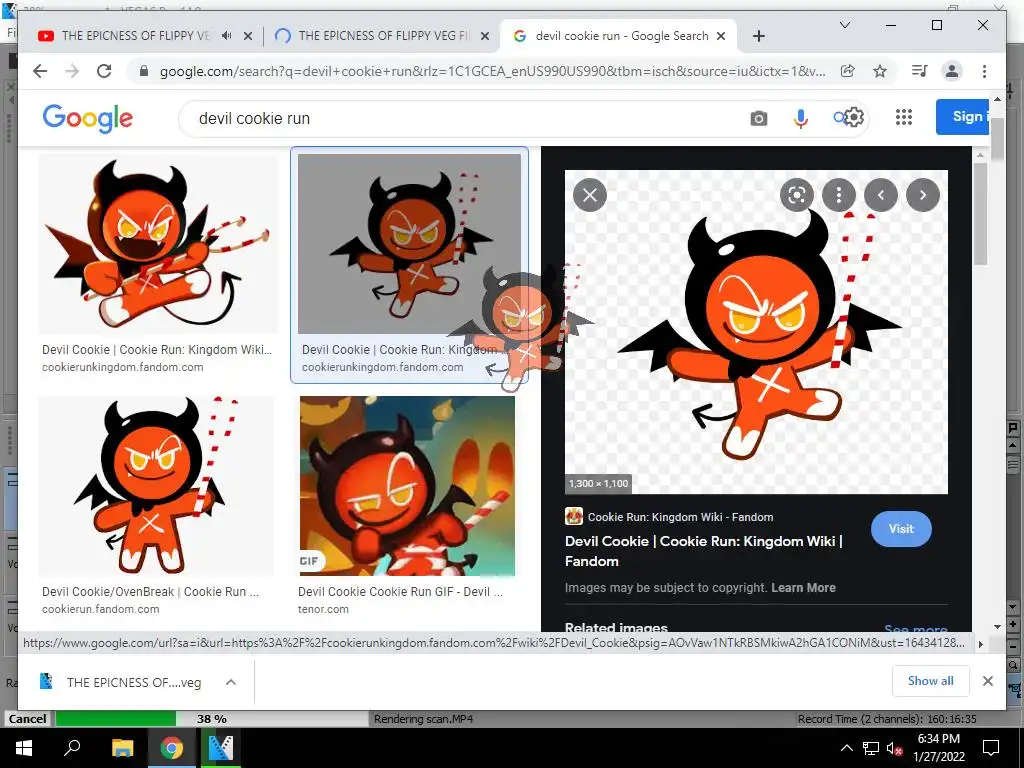Open Cookie Run: Kingdom Wiki - Fandom source
Image resolution: width=1024 pixels, height=768 pixels.
[x=669, y=517]
